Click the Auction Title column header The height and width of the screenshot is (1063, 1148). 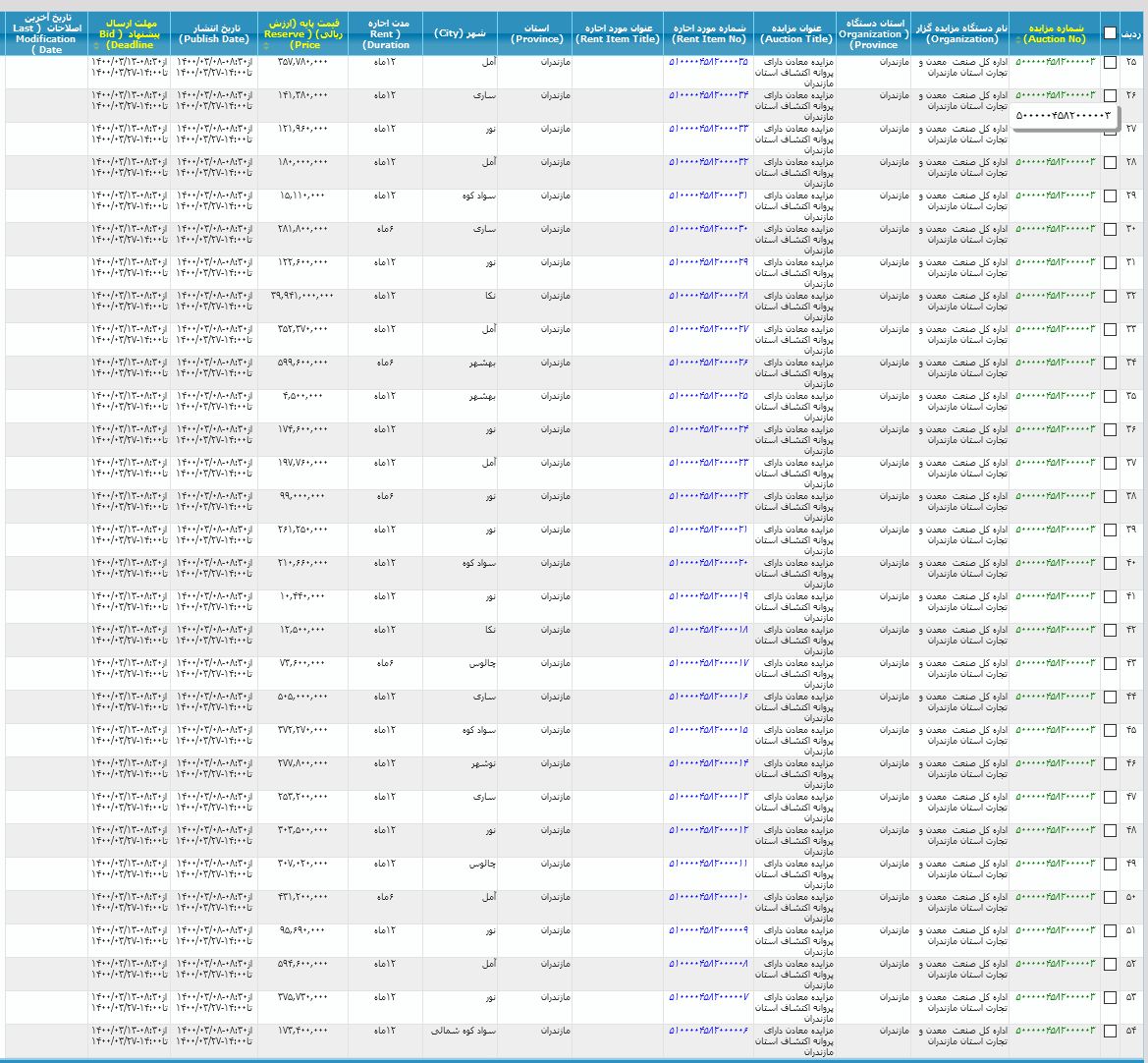(x=796, y=33)
